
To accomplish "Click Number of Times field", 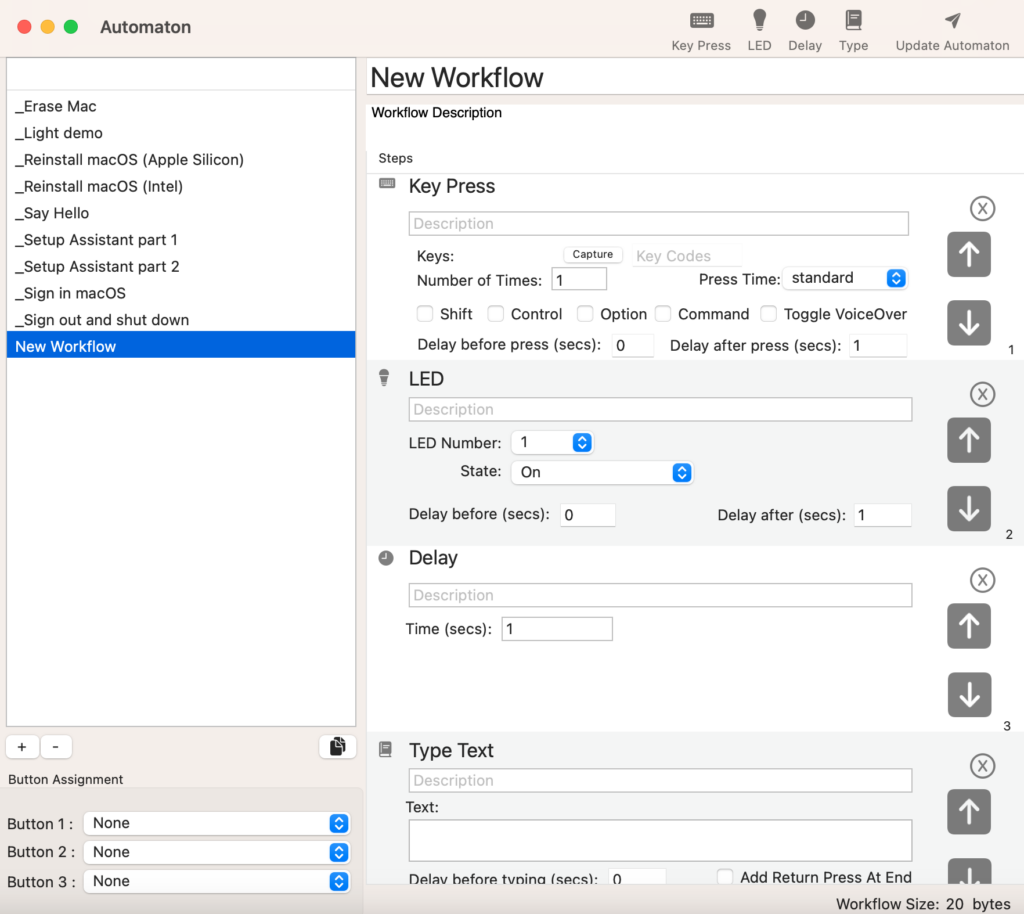I will (579, 279).
